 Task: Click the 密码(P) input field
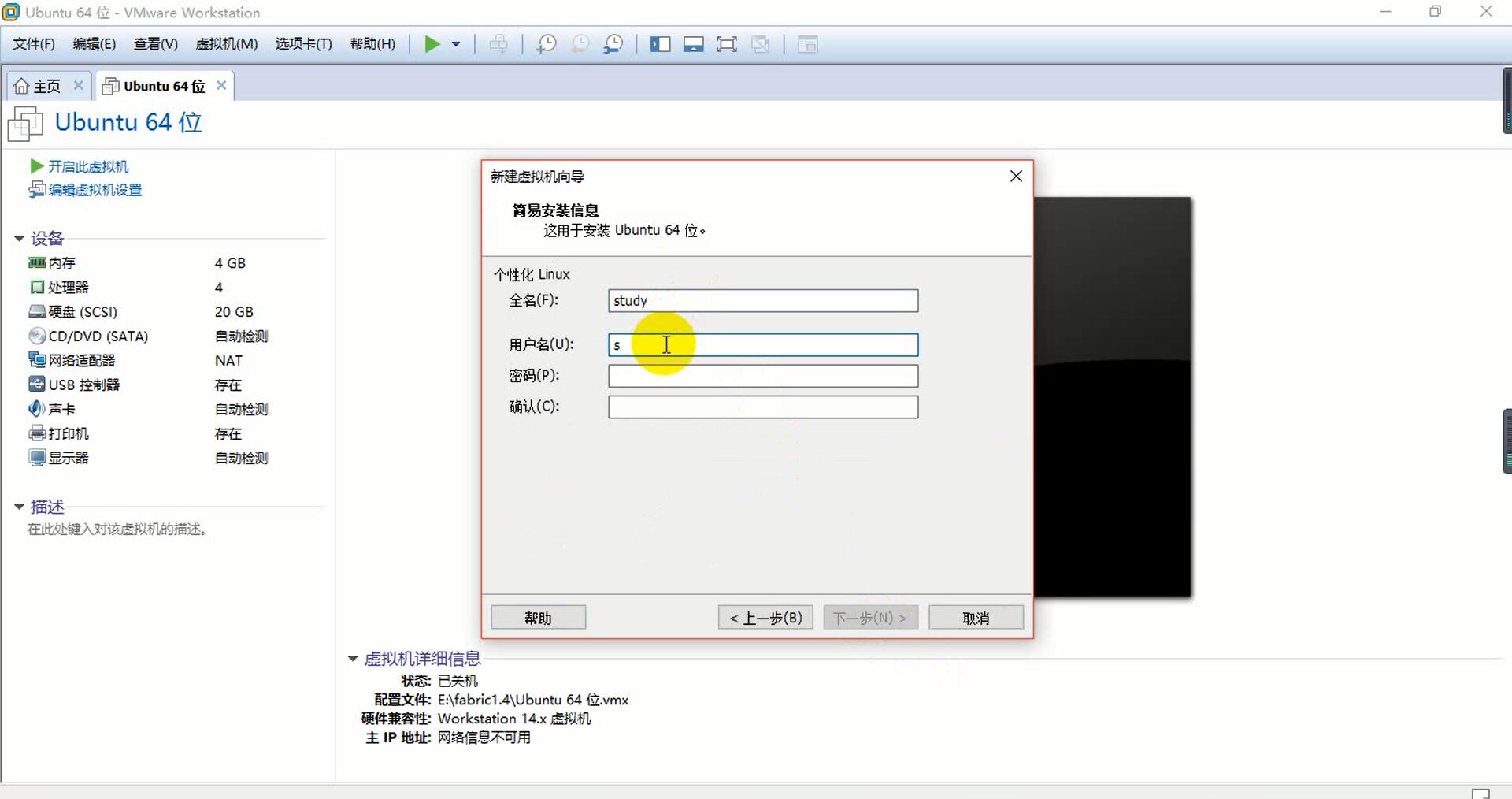[x=763, y=376]
